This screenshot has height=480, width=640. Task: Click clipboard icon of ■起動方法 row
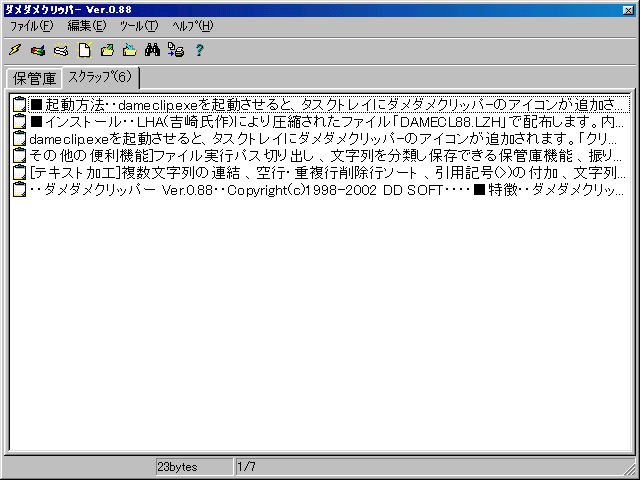click(x=19, y=105)
